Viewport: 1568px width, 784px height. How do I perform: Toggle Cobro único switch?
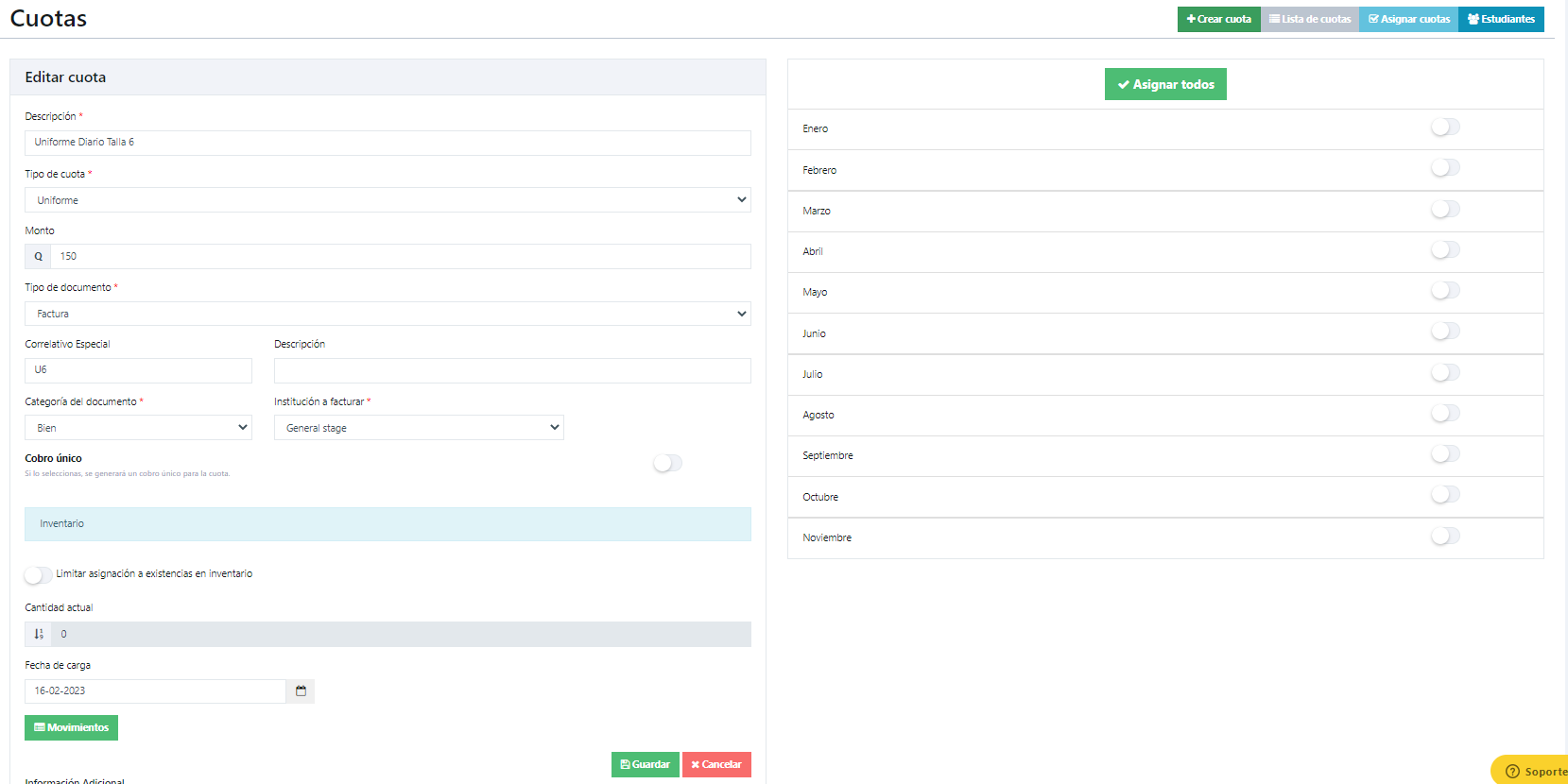click(667, 463)
